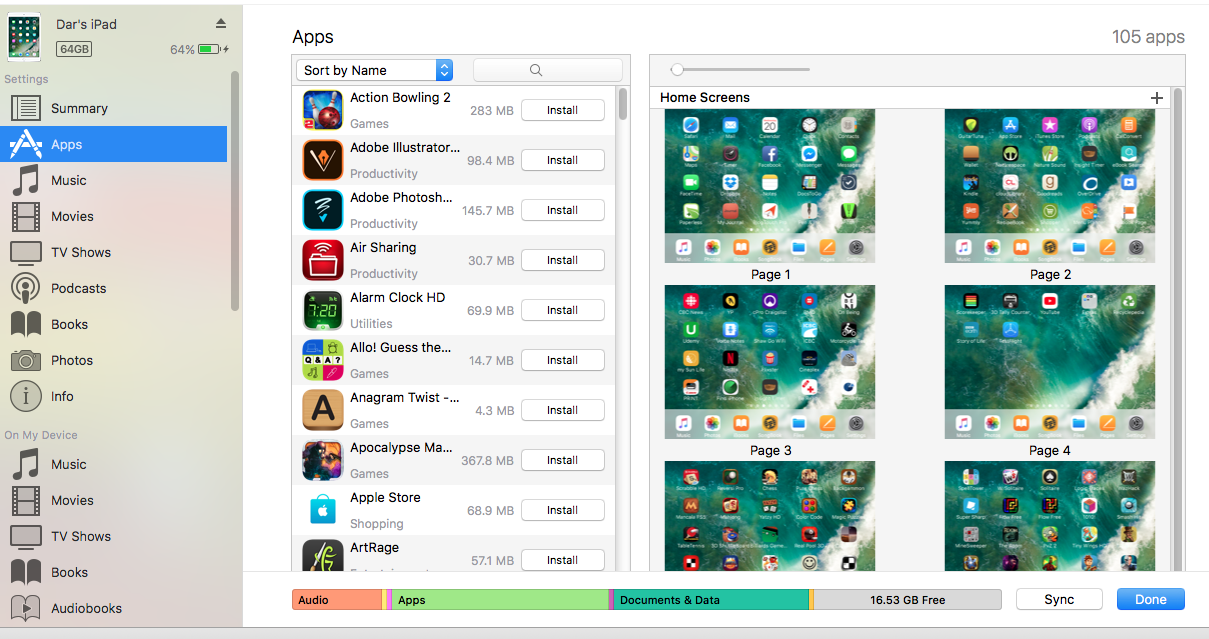Click the battery indicator at 64%
Screen dimensions: 1209x639
[x=210, y=49]
